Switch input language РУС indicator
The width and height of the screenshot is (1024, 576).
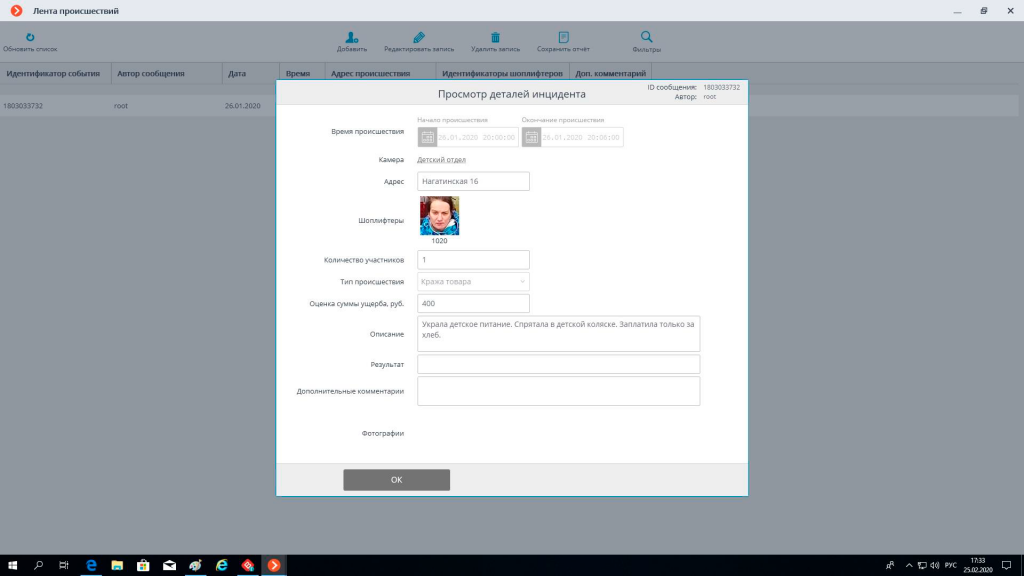click(x=951, y=566)
